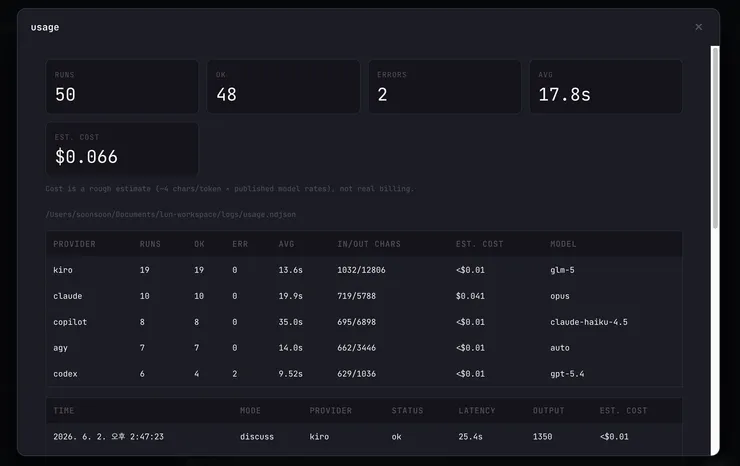Click the claude-haiku-4.5 model cell

pos(589,322)
